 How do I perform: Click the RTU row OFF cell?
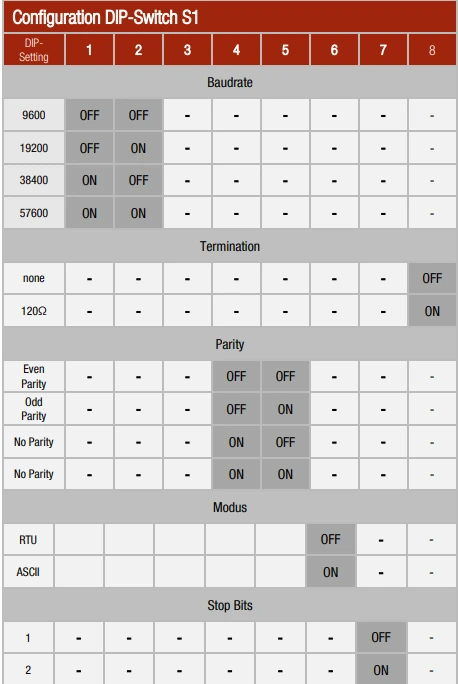(331, 539)
